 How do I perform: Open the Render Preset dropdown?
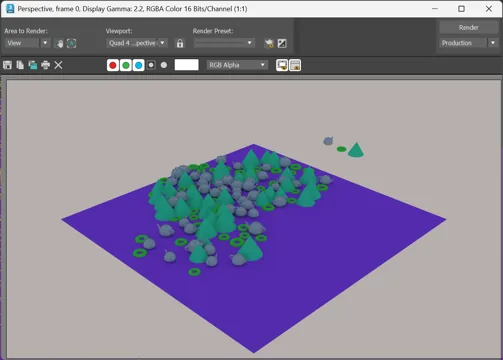pyautogui.click(x=224, y=43)
